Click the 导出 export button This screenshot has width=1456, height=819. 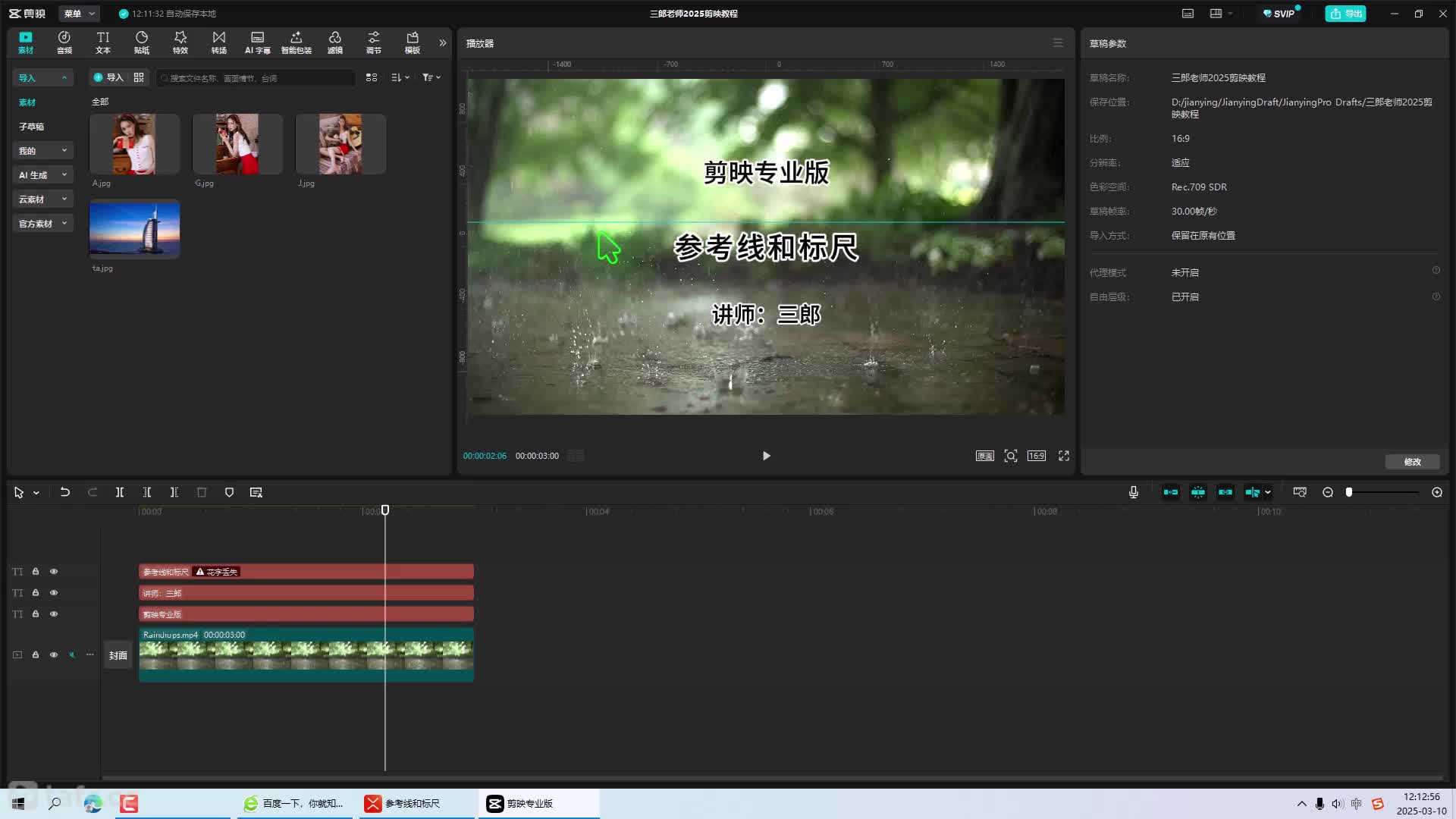(x=1345, y=14)
